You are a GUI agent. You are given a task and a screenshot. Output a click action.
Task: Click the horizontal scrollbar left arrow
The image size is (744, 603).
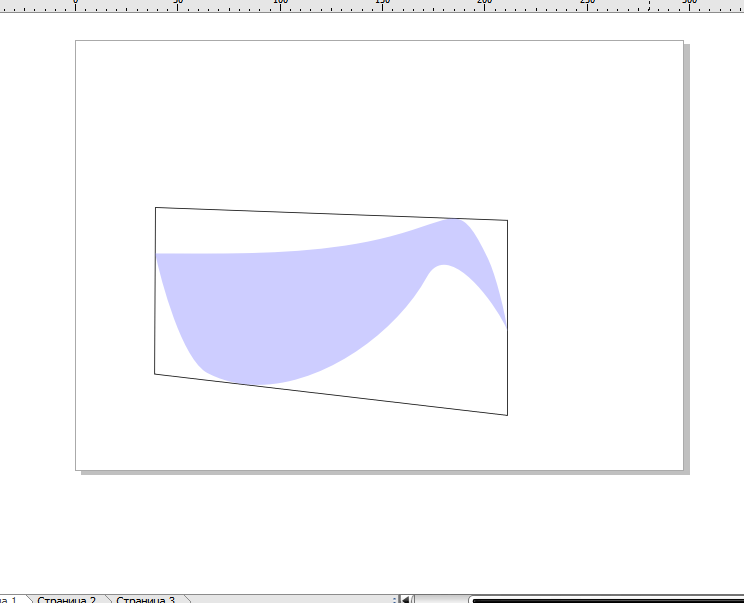click(406, 599)
